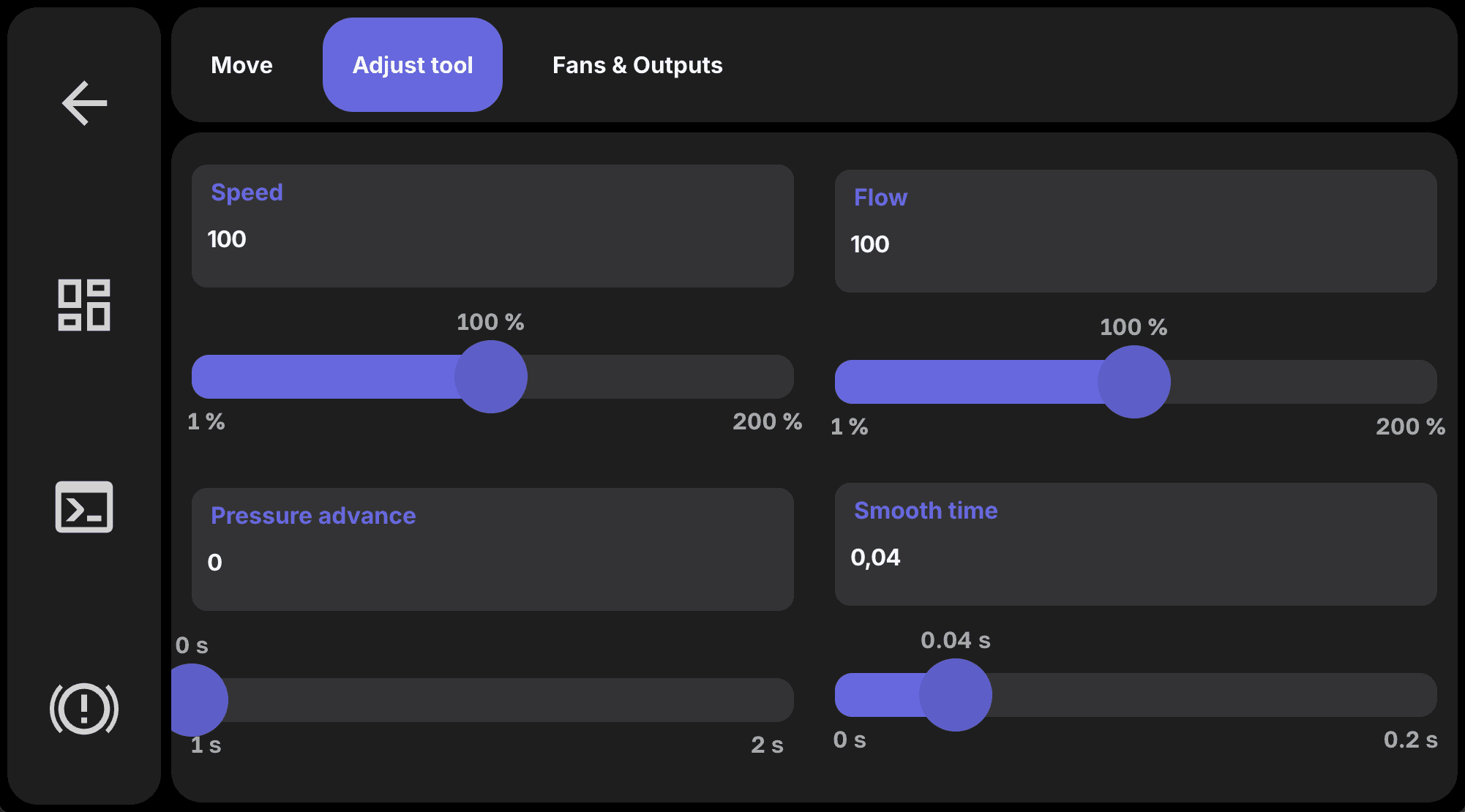Switch to the Move tab
Image resolution: width=1465 pixels, height=812 pixels.
[x=241, y=65]
